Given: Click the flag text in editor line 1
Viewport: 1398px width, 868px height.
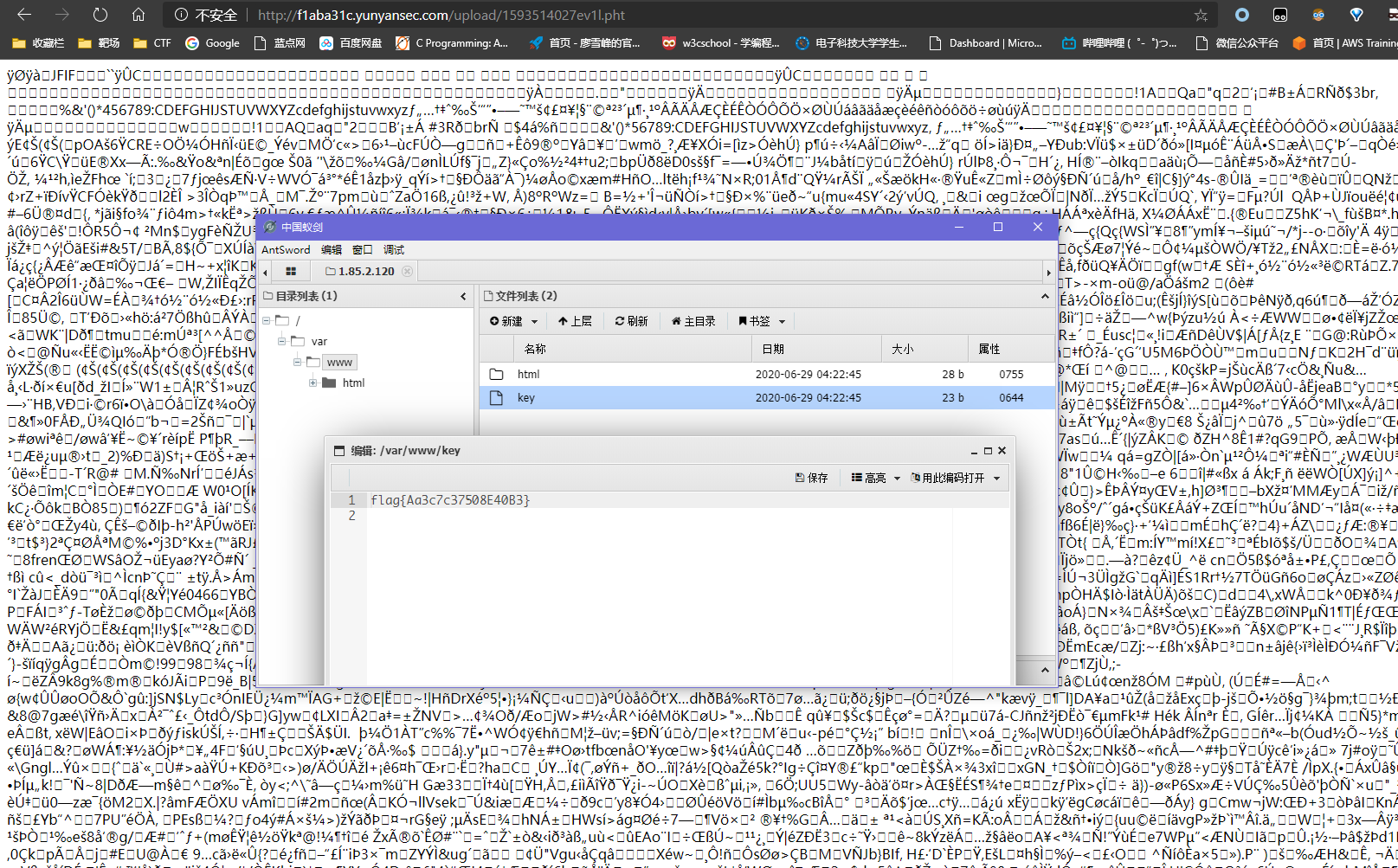Looking at the screenshot, I should pyautogui.click(x=450, y=500).
